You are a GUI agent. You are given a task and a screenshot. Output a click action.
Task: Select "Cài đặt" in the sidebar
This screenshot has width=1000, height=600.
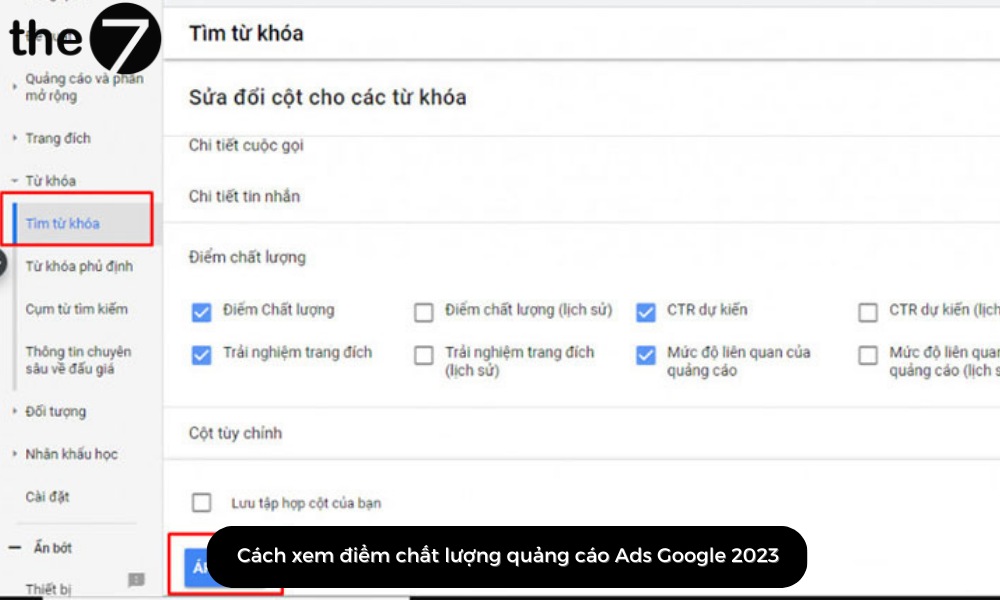pyautogui.click(x=50, y=496)
